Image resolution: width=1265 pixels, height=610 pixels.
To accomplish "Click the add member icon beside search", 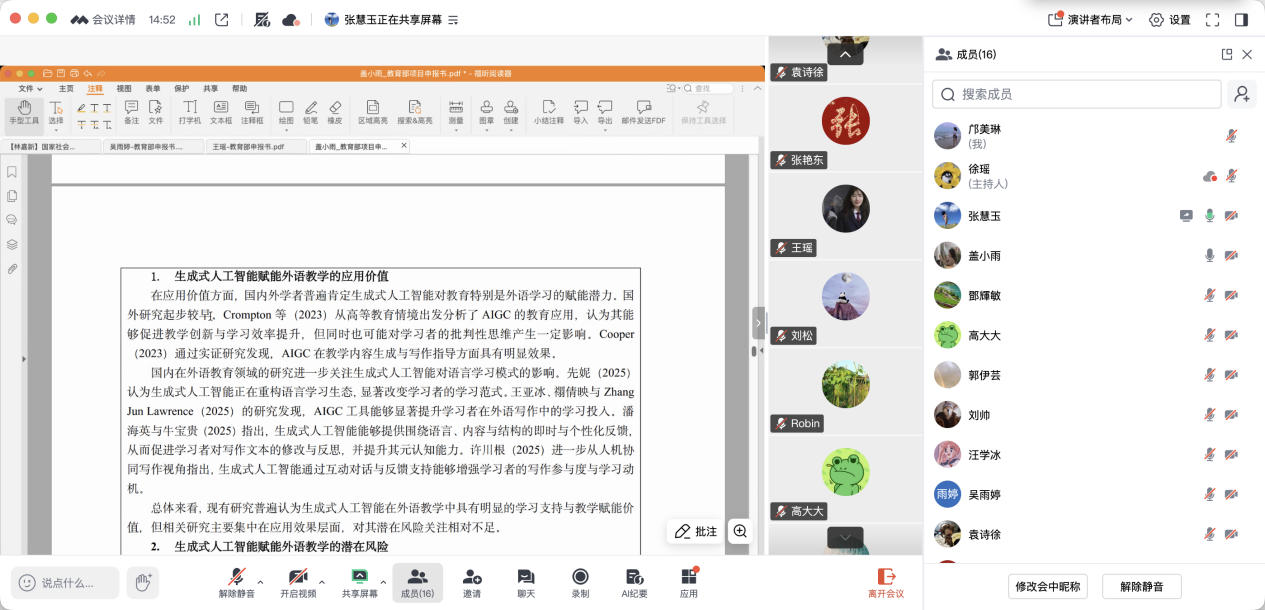I will click(1242, 94).
